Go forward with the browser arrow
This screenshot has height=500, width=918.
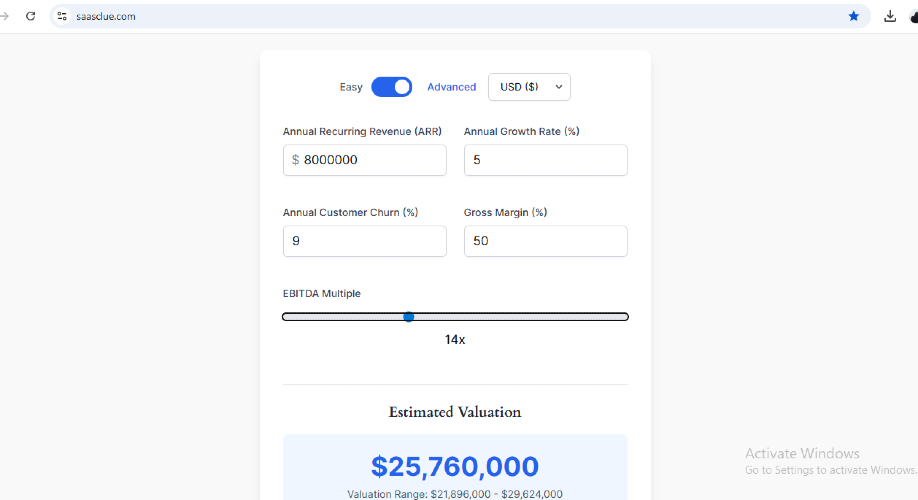tap(4, 16)
